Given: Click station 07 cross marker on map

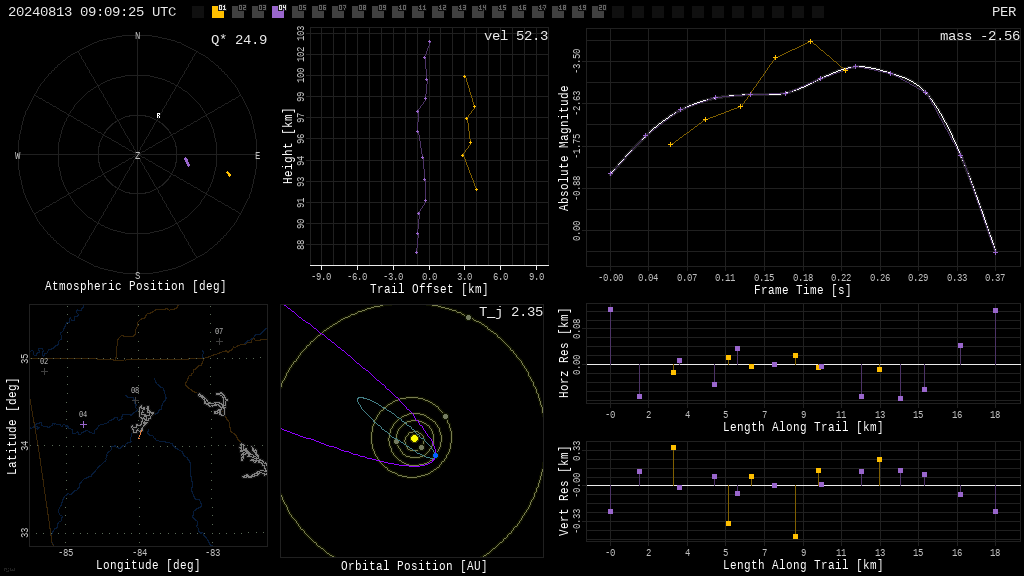Looking at the screenshot, I should tap(219, 342).
